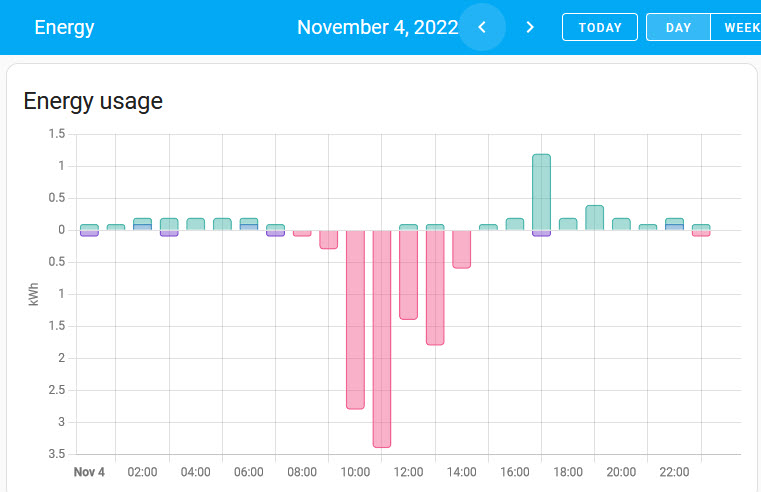Click the November 4, 2022 date label

pyautogui.click(x=377, y=27)
